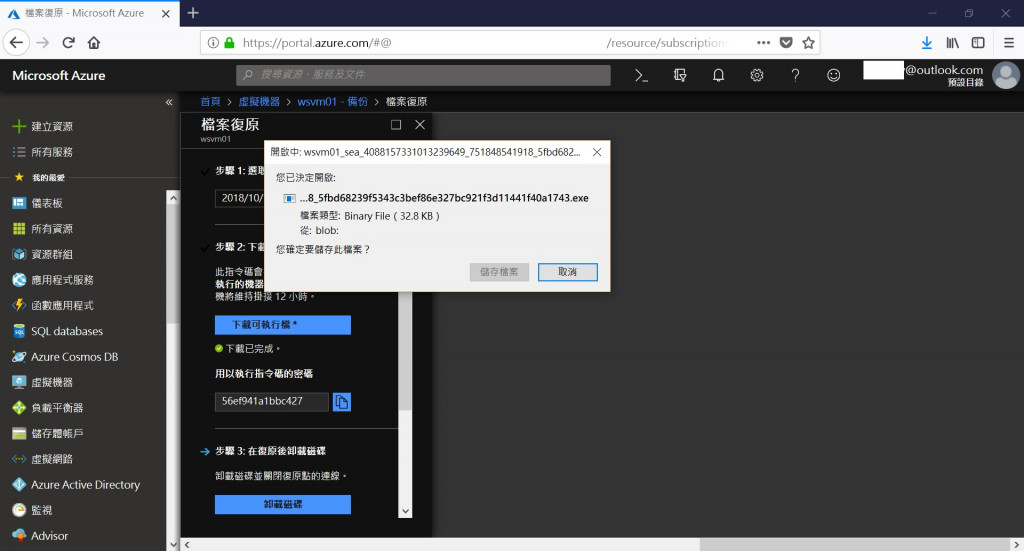Click the password field 56ef941a1bbc427
The width and height of the screenshot is (1024, 551).
click(272, 401)
